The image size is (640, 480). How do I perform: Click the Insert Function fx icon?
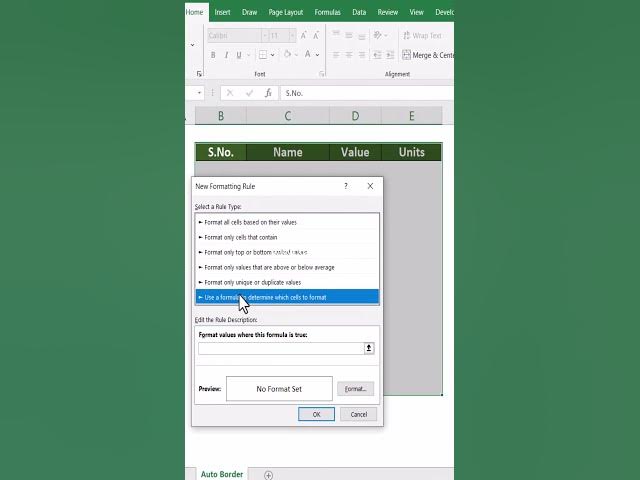click(268, 93)
